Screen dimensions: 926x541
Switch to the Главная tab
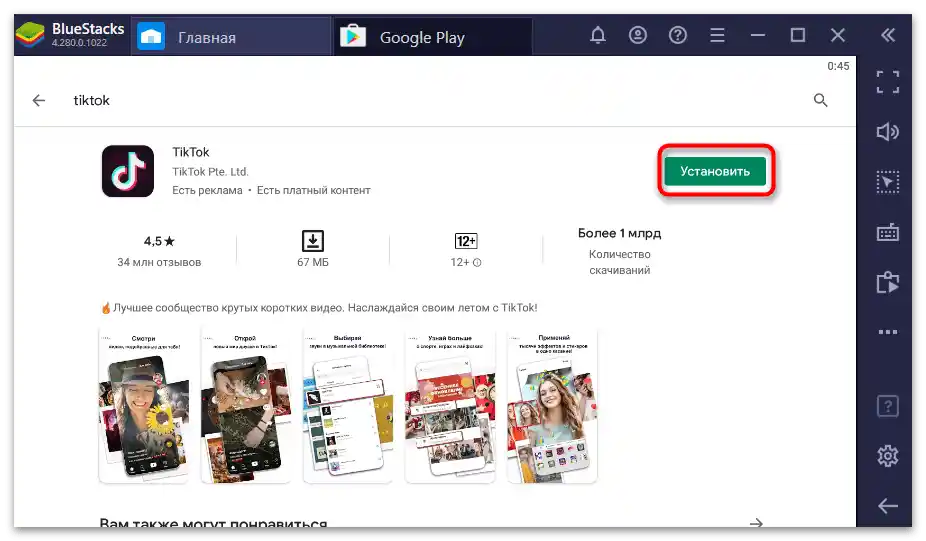click(x=230, y=37)
